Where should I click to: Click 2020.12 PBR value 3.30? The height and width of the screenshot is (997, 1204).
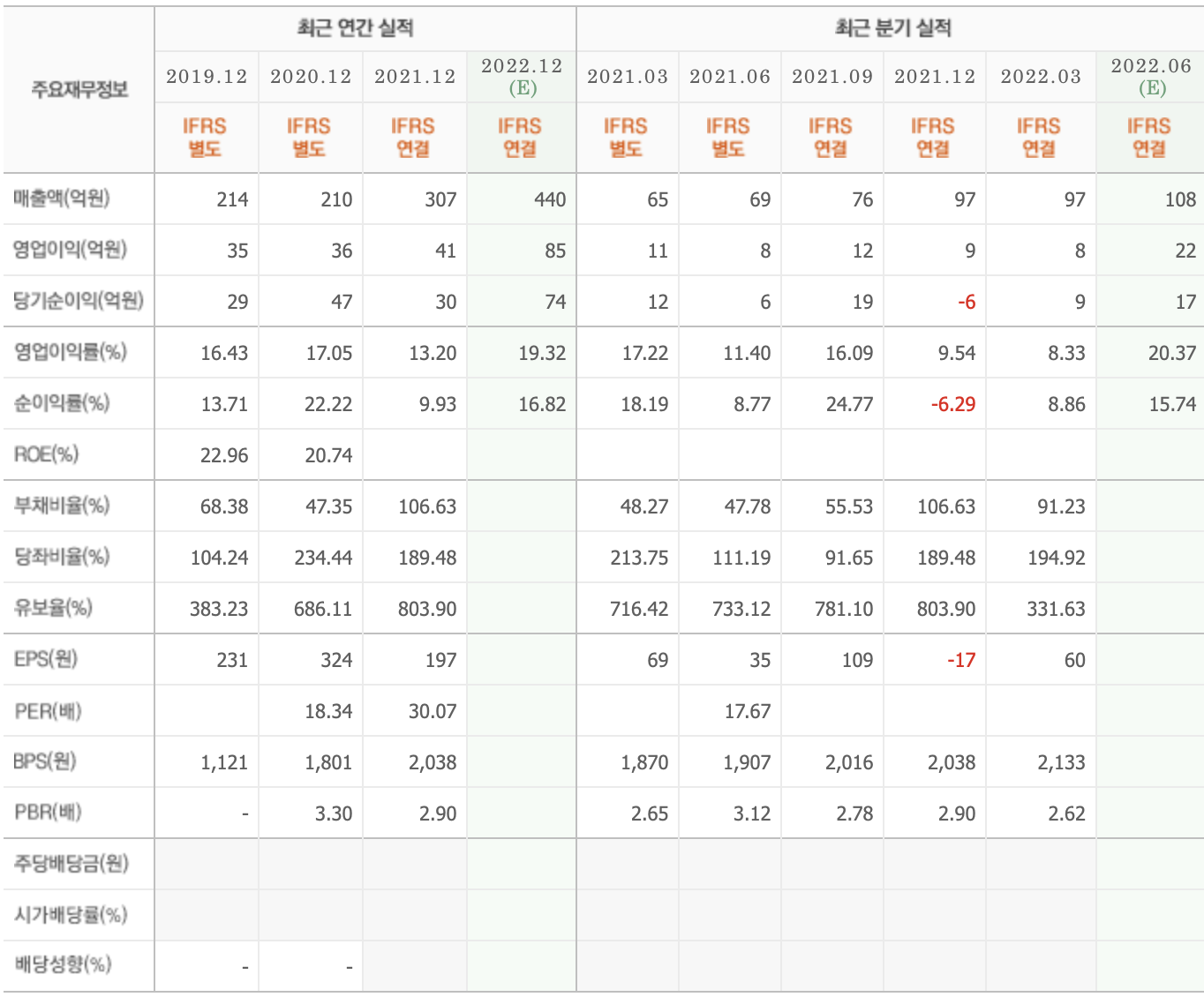click(334, 813)
